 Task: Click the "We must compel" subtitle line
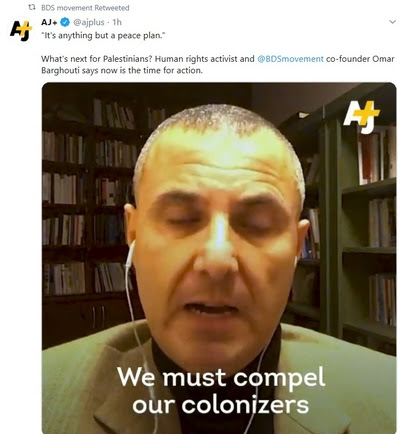221,378
